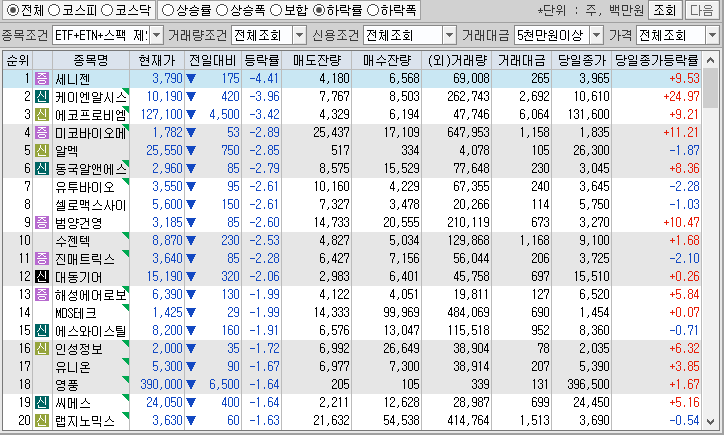Select stock name 수젠텍
The height and width of the screenshot is (435, 724).
72,241
